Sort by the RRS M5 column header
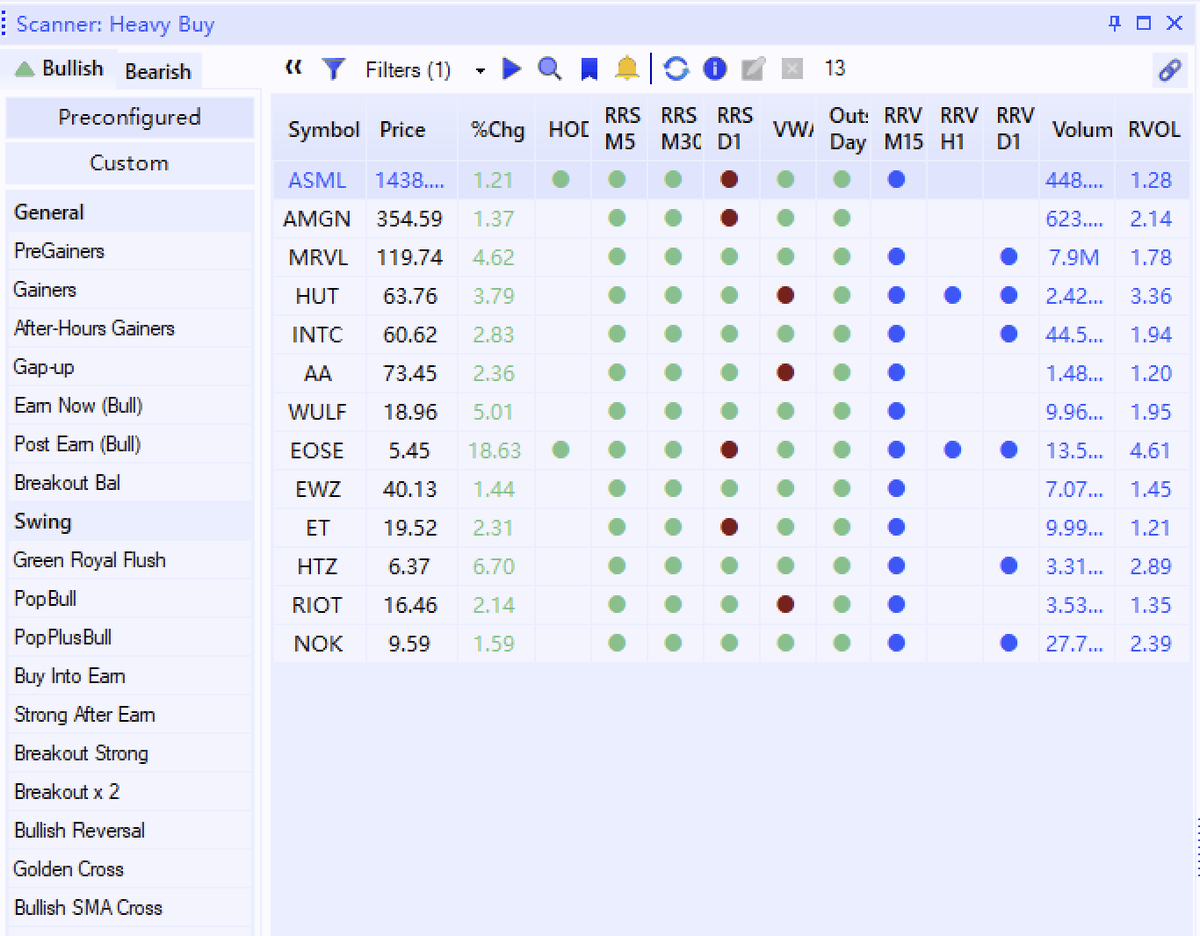 point(620,130)
